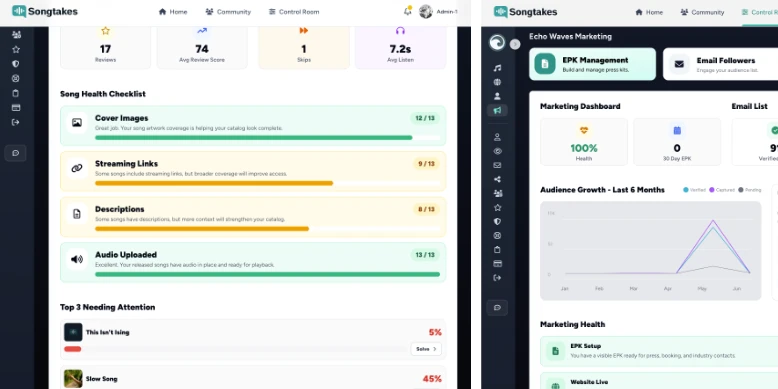Open the credit card icon in right sidebar
Image resolution: width=778 pixels, height=389 pixels.
click(x=497, y=263)
